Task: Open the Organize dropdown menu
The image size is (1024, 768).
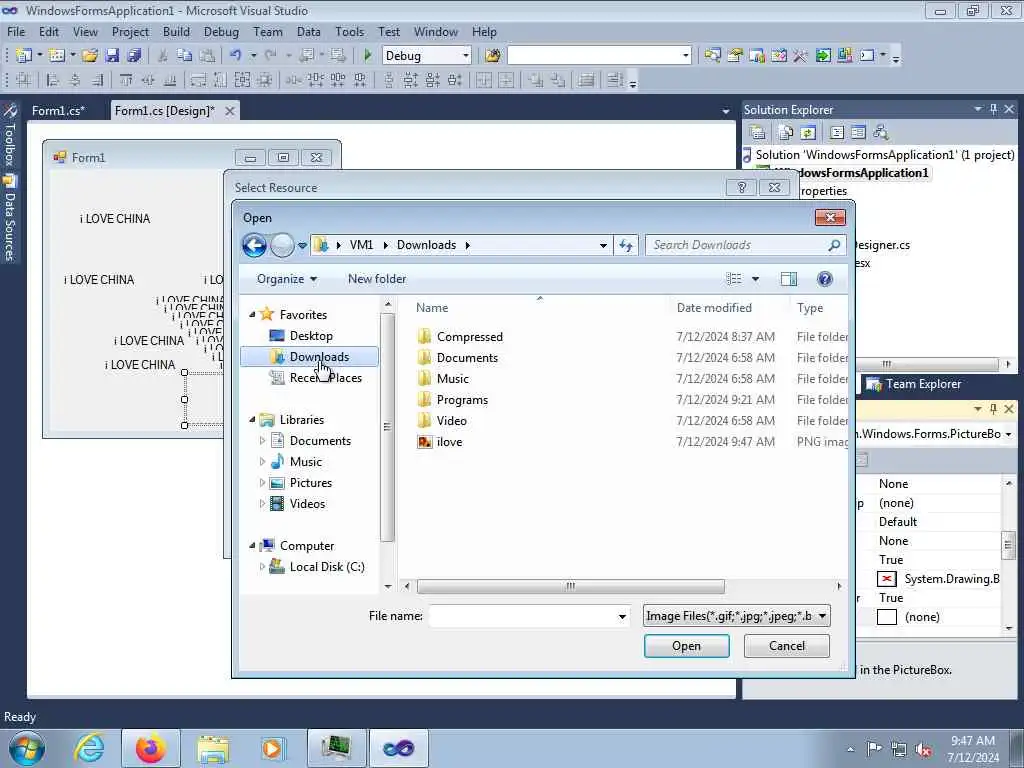Action: [x=287, y=279]
